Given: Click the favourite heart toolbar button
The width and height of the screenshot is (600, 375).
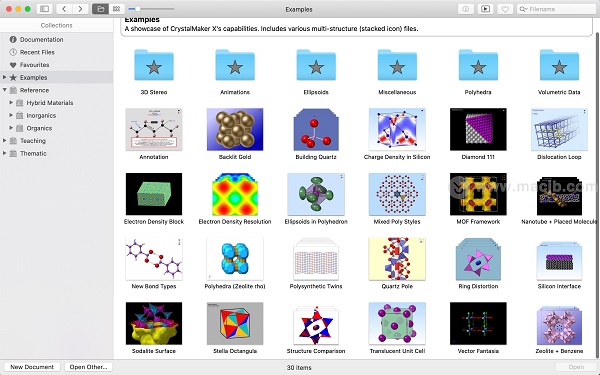Looking at the screenshot, I should pyautogui.click(x=505, y=9).
